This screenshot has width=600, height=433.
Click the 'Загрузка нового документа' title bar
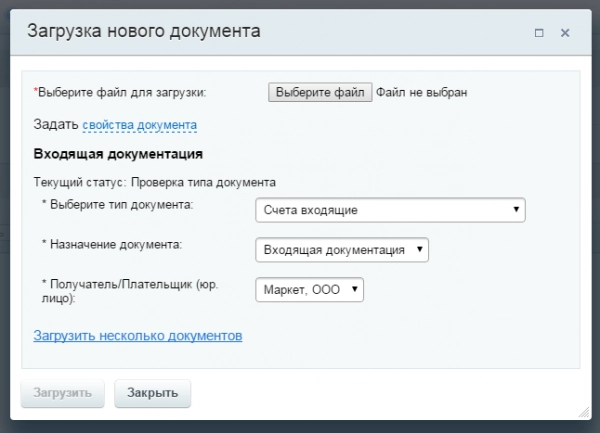(x=144, y=32)
